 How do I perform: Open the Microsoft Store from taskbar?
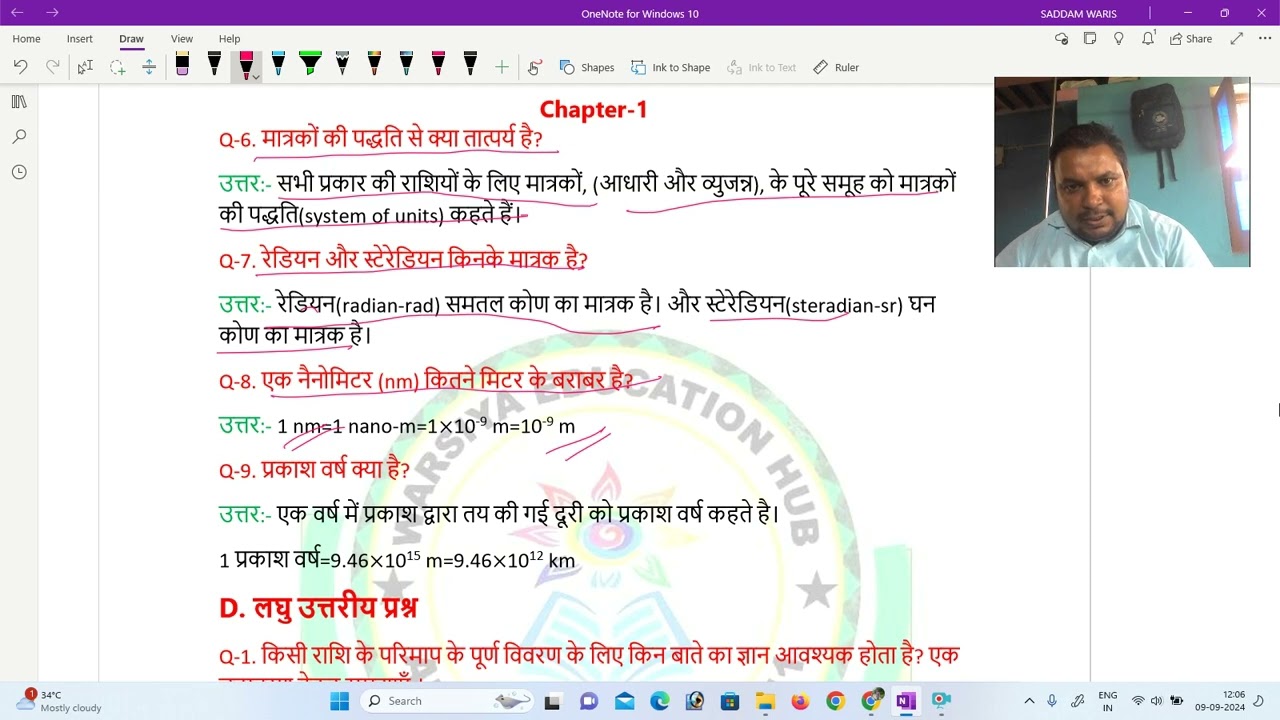(x=730, y=701)
